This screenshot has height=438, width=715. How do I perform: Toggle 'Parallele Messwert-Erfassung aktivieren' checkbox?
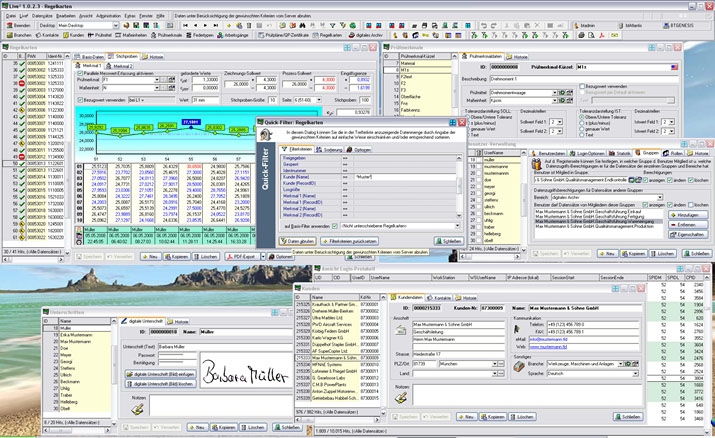[x=80, y=73]
